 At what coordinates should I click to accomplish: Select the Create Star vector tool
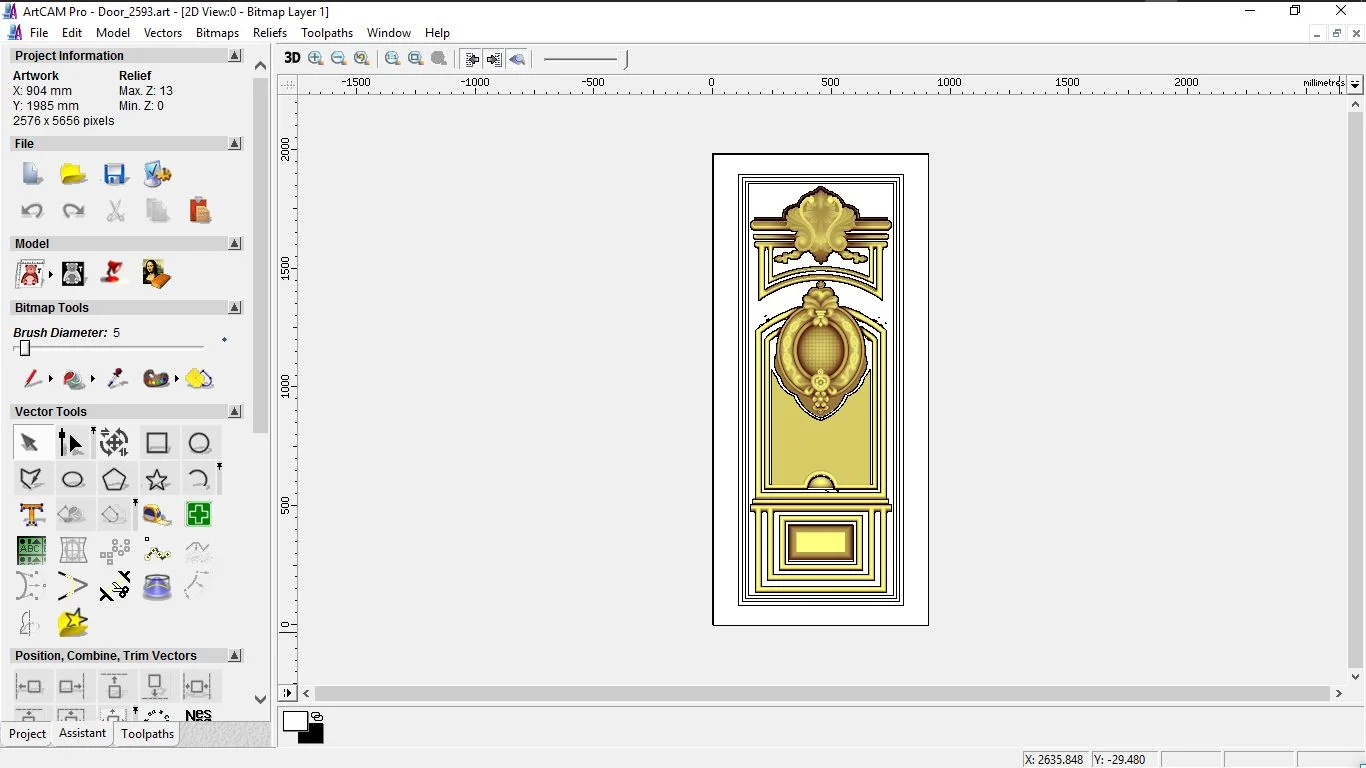157,480
